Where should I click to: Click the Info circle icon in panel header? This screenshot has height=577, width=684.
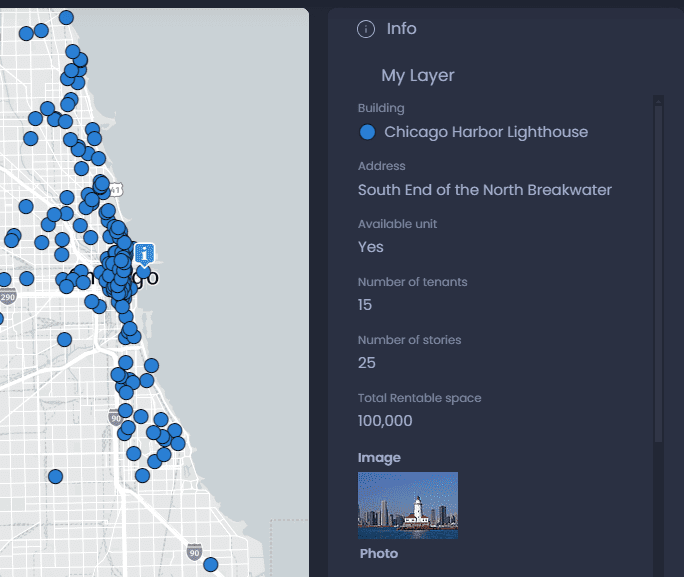tap(366, 29)
